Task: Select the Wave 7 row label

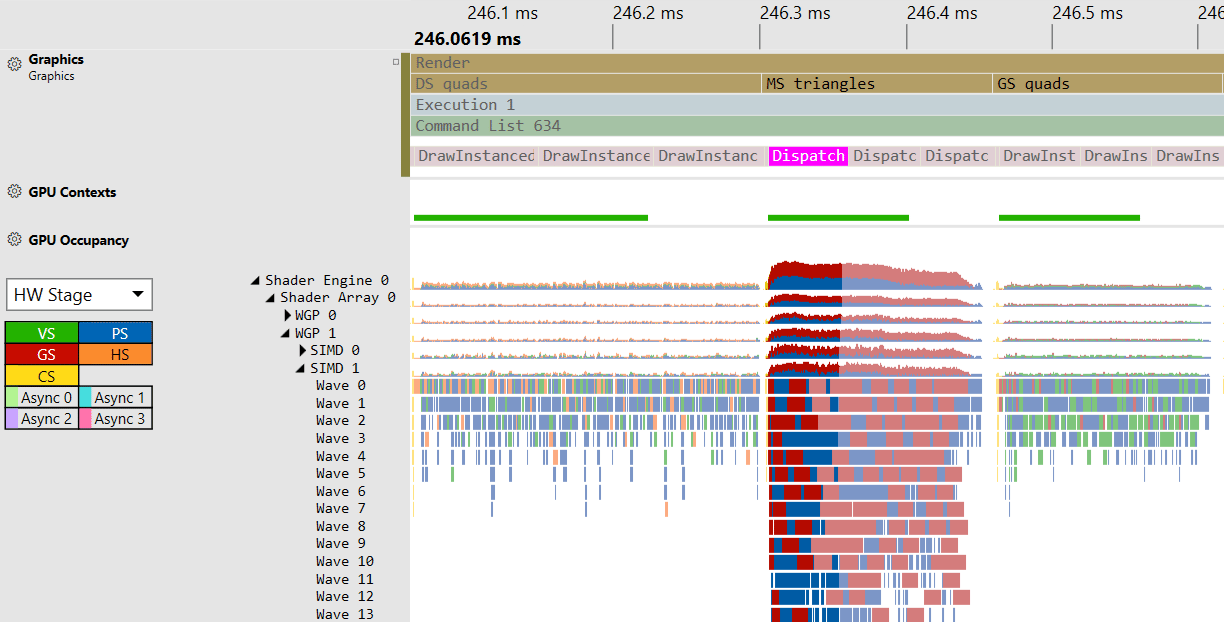Action: click(x=340, y=509)
